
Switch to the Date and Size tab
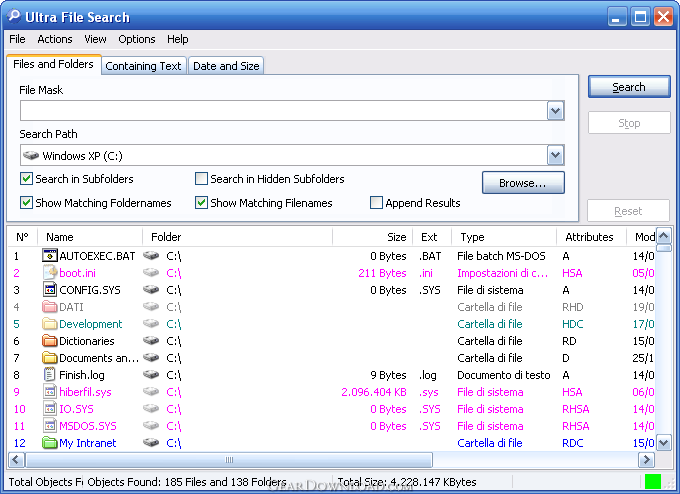pos(226,66)
